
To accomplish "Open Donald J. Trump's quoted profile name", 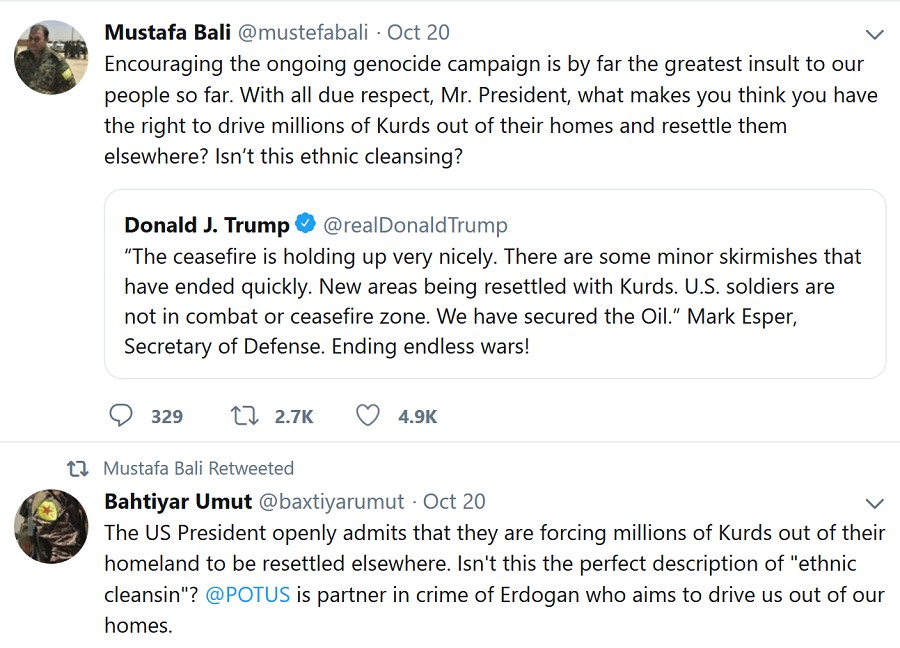I will (x=207, y=224).
